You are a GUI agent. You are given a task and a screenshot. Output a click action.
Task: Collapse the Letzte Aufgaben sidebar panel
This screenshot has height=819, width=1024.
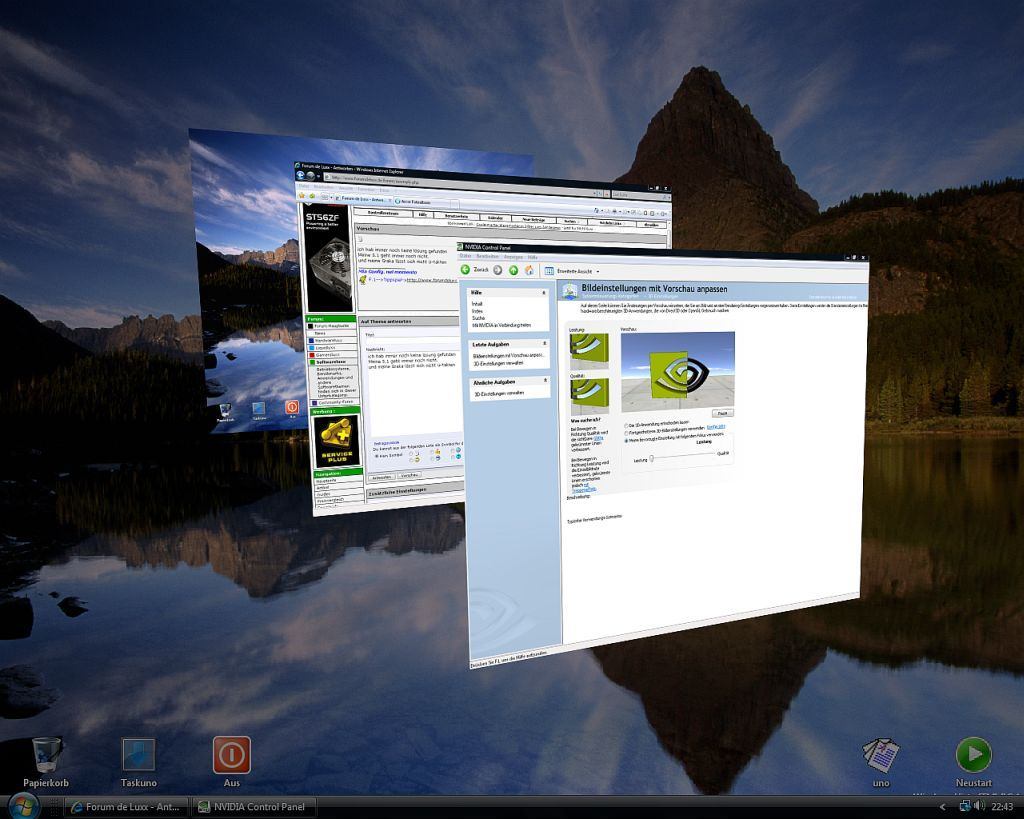[545, 344]
